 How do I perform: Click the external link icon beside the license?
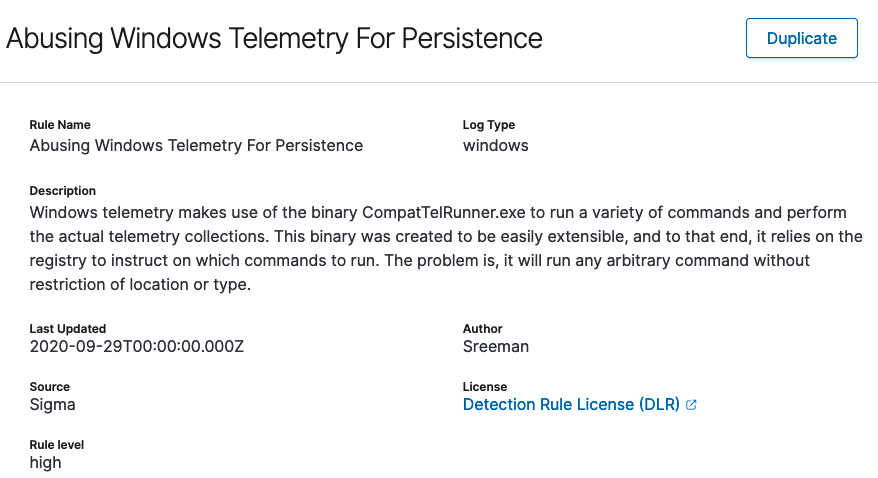[691, 405]
